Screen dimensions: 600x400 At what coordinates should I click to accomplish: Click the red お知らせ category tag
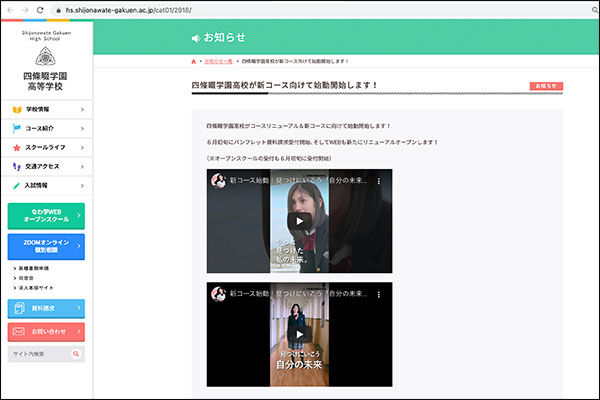coord(546,86)
